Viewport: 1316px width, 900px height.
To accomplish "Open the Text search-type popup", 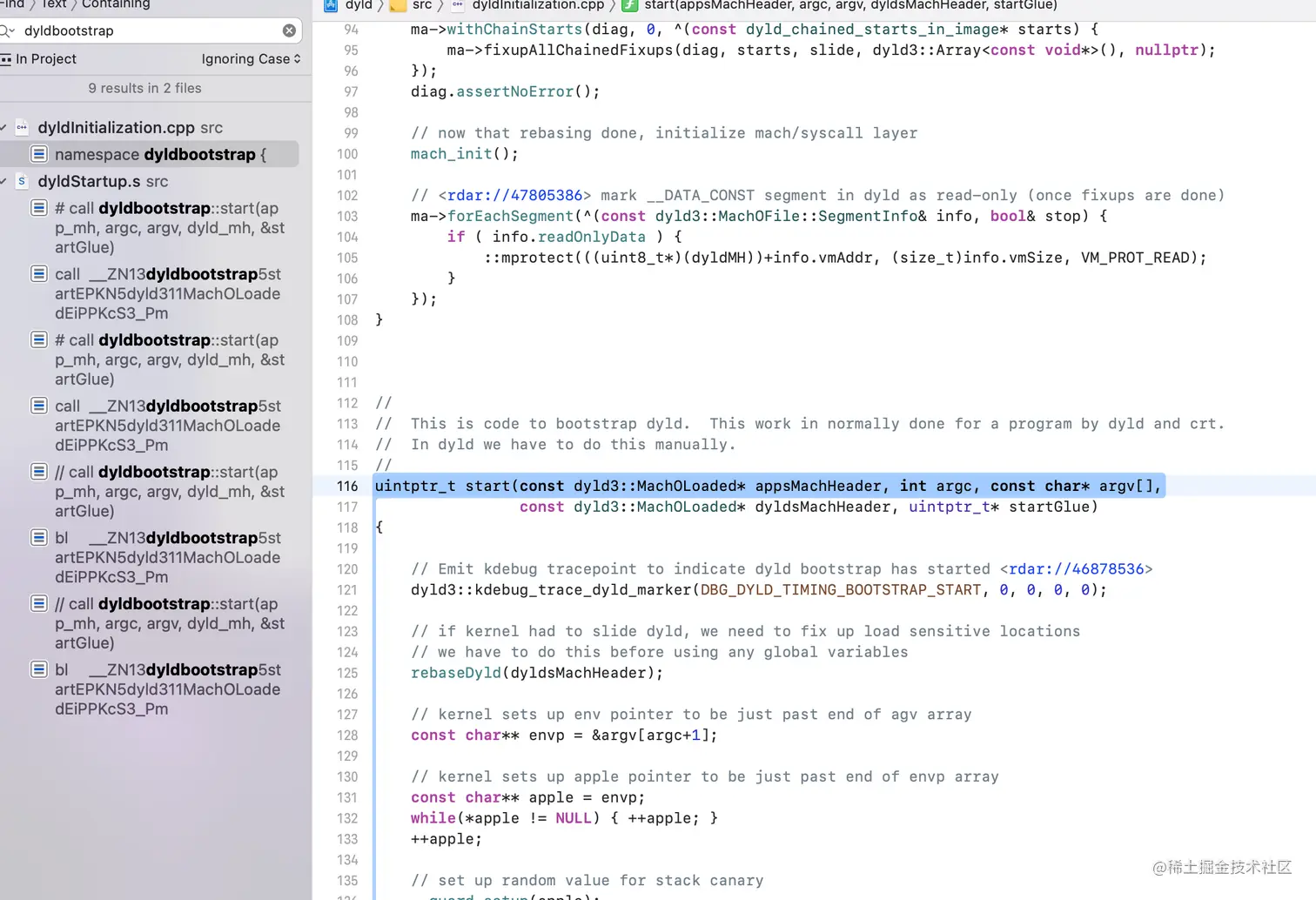I will (x=54, y=4).
